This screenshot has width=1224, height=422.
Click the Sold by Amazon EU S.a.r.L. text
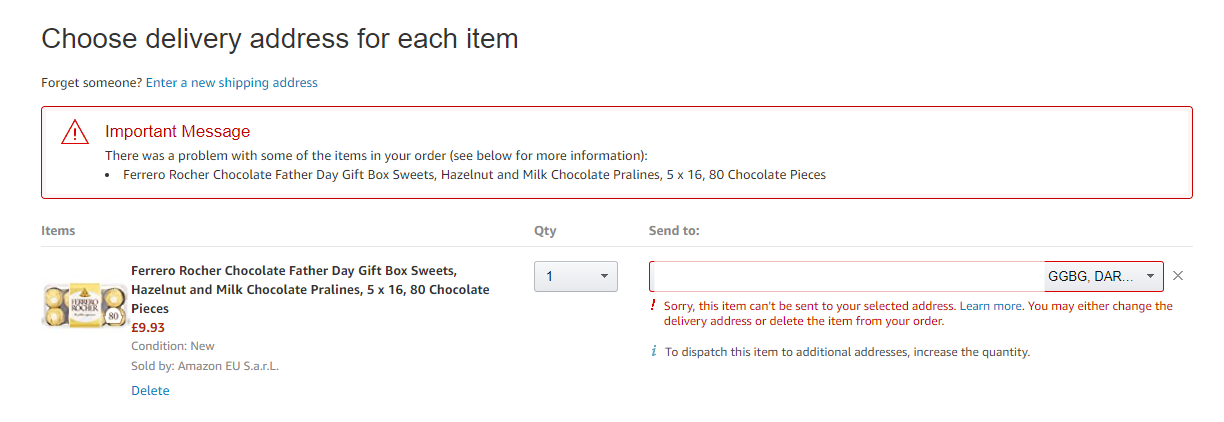click(205, 366)
